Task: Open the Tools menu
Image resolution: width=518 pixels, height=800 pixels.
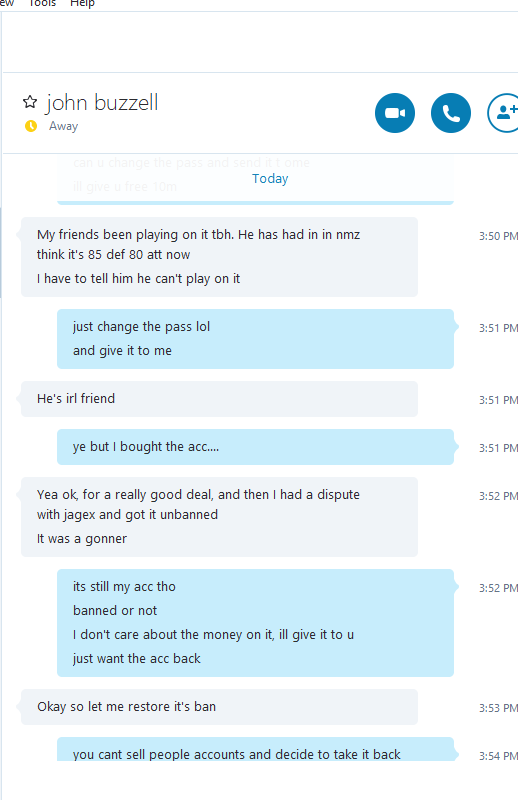Action: point(42,4)
